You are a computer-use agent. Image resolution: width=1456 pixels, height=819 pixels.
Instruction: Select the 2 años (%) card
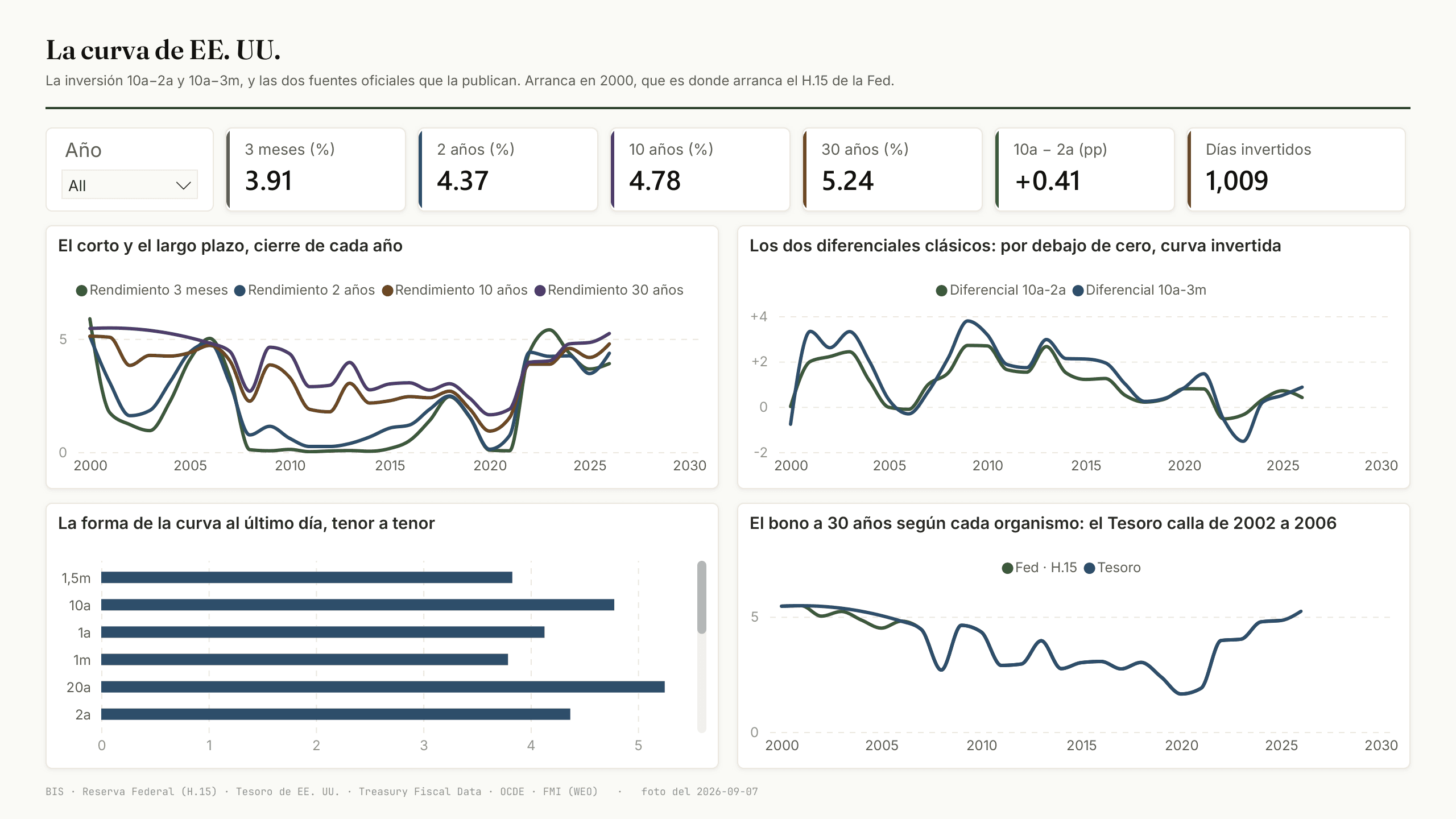click(x=508, y=169)
